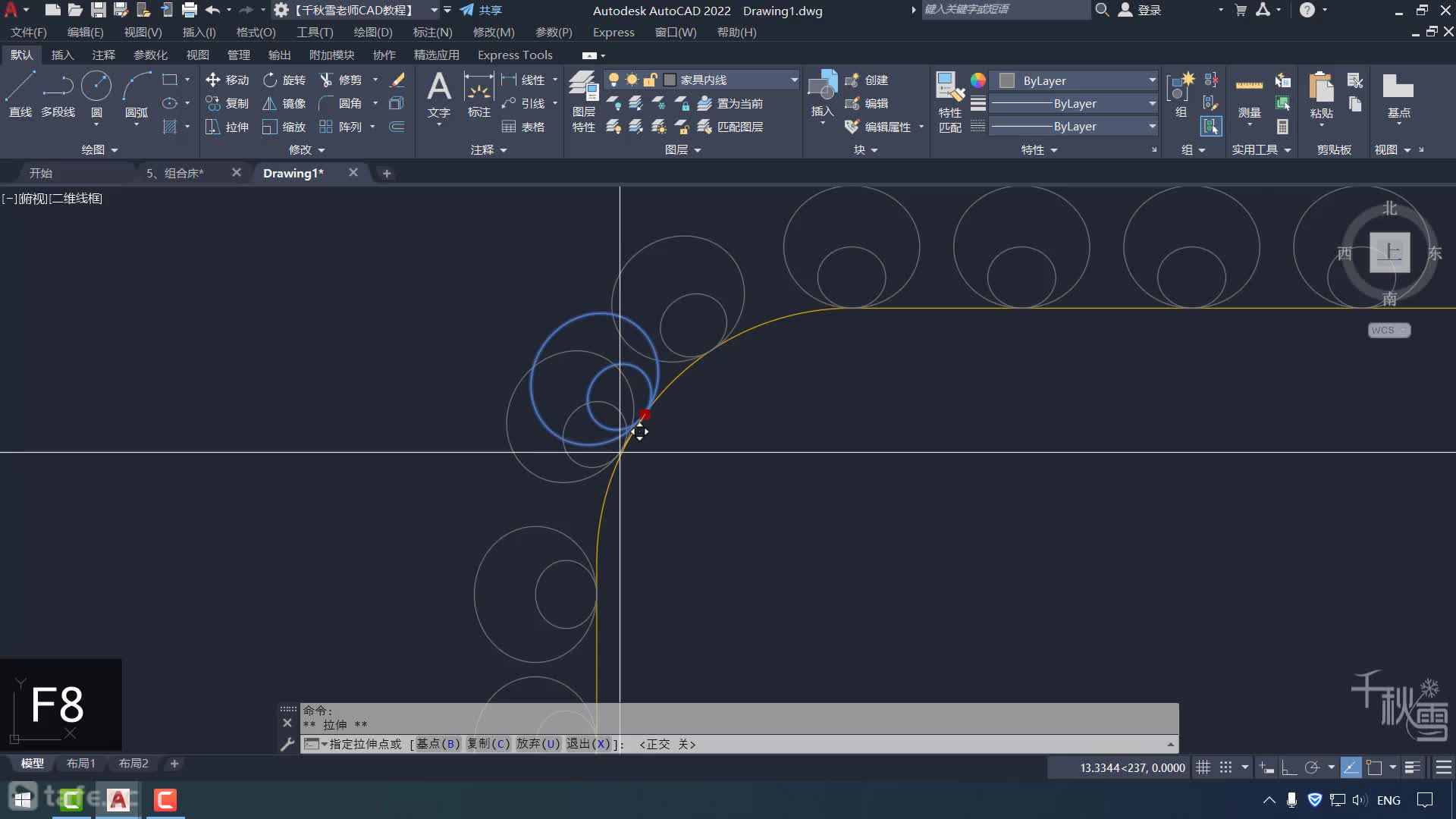Click the Stretch (拉伸) tool
This screenshot has width=1456, height=819.
pyautogui.click(x=227, y=127)
